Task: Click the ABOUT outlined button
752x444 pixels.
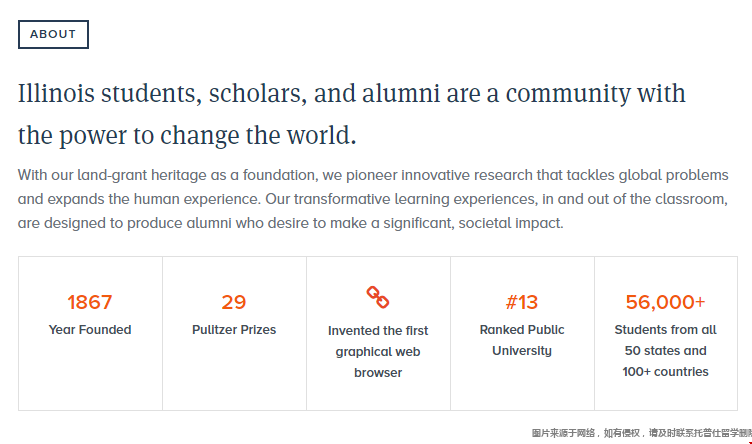Action: pyautogui.click(x=53, y=34)
